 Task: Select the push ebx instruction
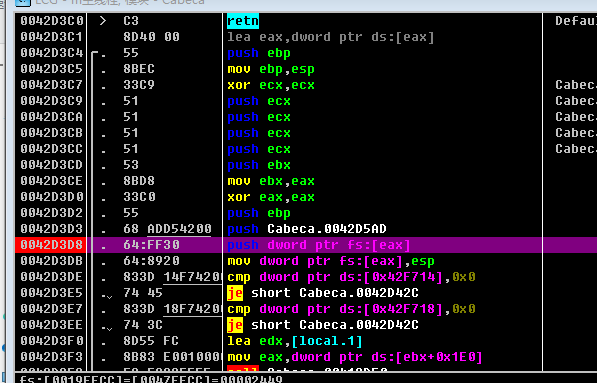coord(259,165)
